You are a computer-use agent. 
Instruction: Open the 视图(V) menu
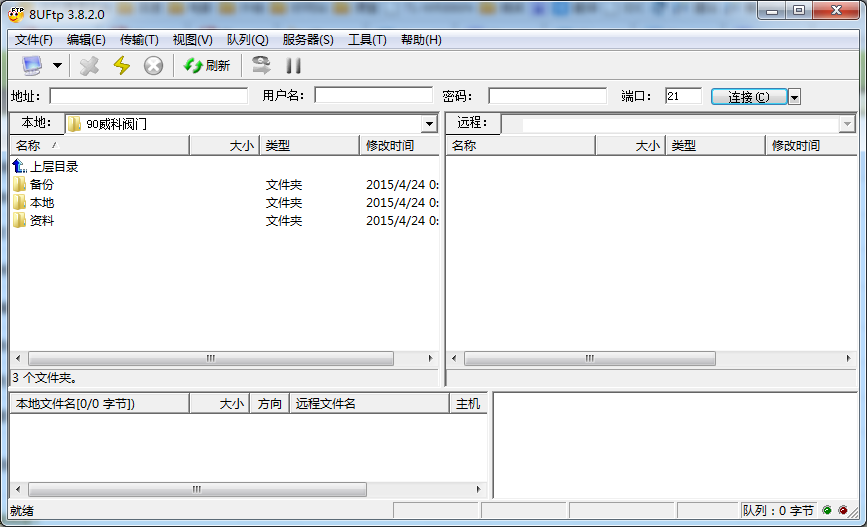point(192,40)
